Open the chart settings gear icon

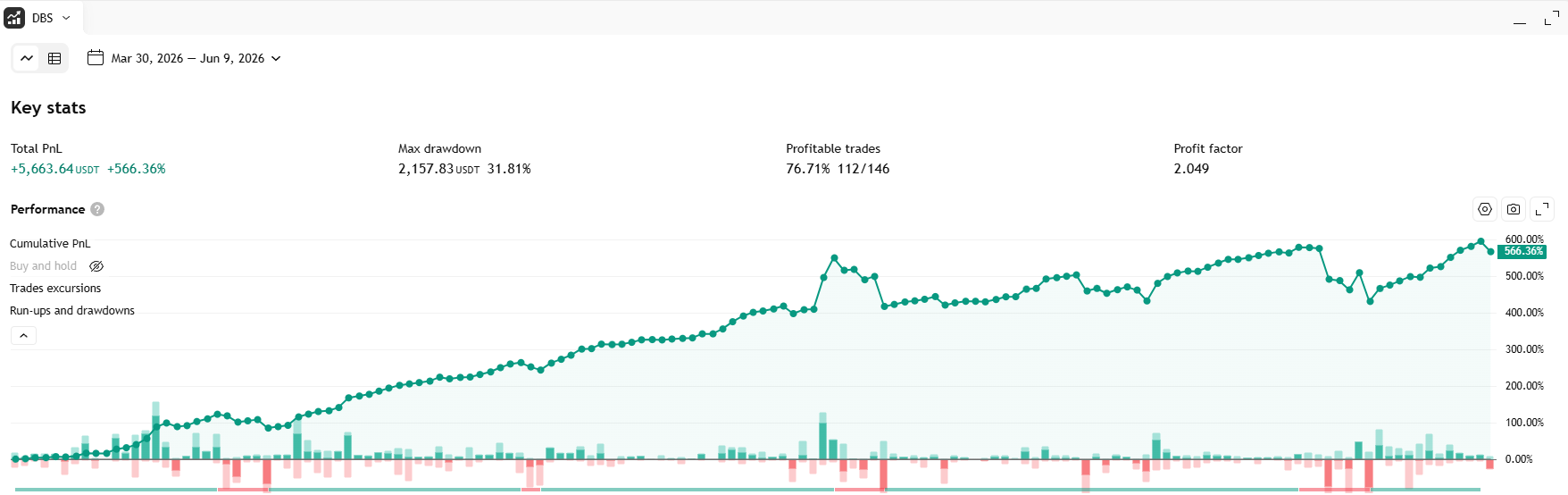[1485, 209]
